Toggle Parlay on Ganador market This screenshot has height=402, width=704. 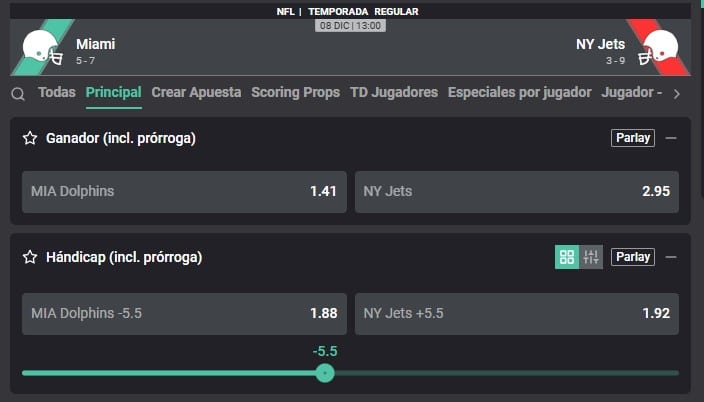pos(633,138)
